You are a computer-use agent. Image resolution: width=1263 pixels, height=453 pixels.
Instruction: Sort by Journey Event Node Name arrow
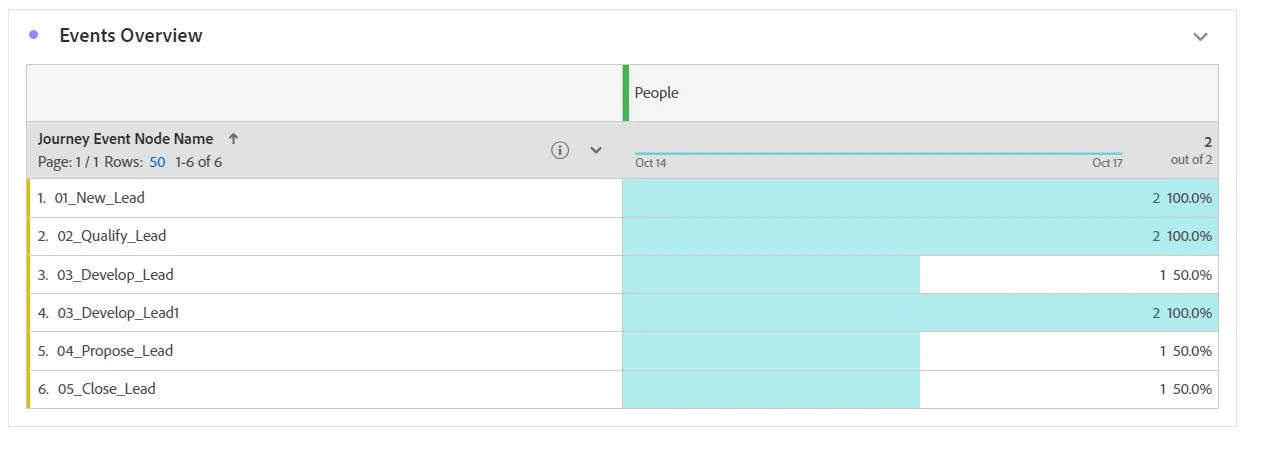233,139
